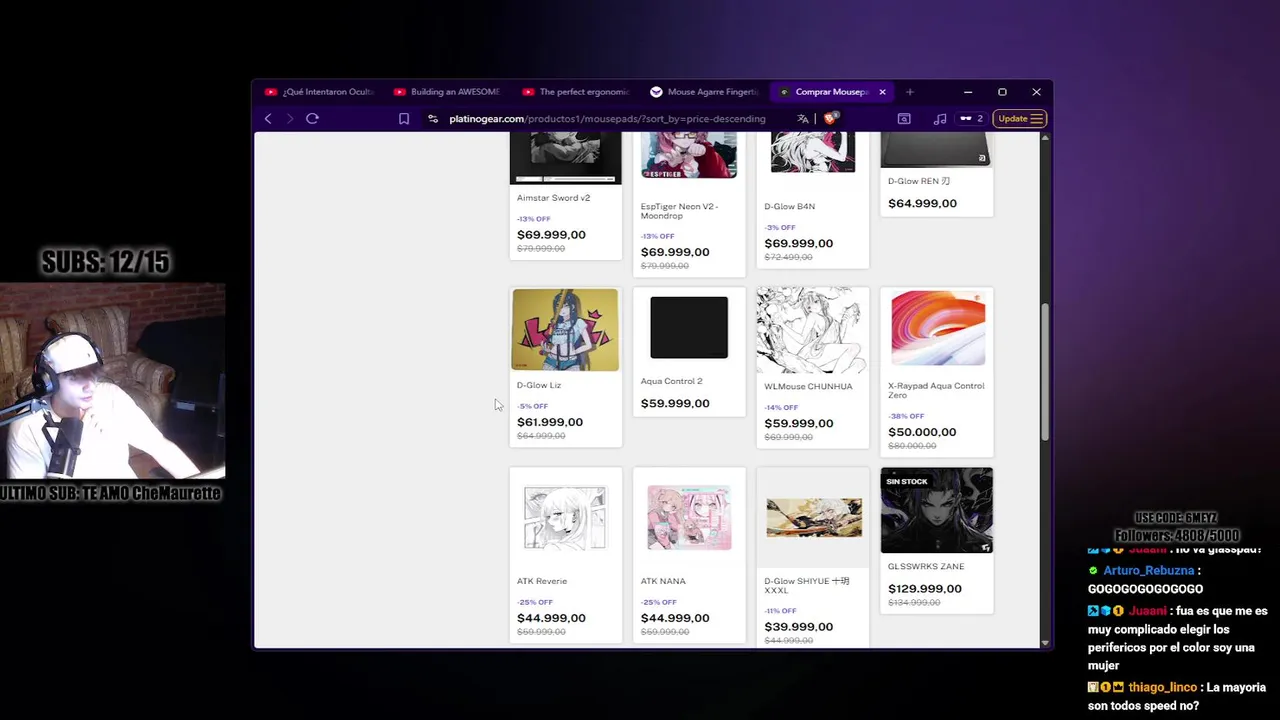
Task: Switch to '¿Qué Intentaron Oculta' tab
Action: coord(319,92)
